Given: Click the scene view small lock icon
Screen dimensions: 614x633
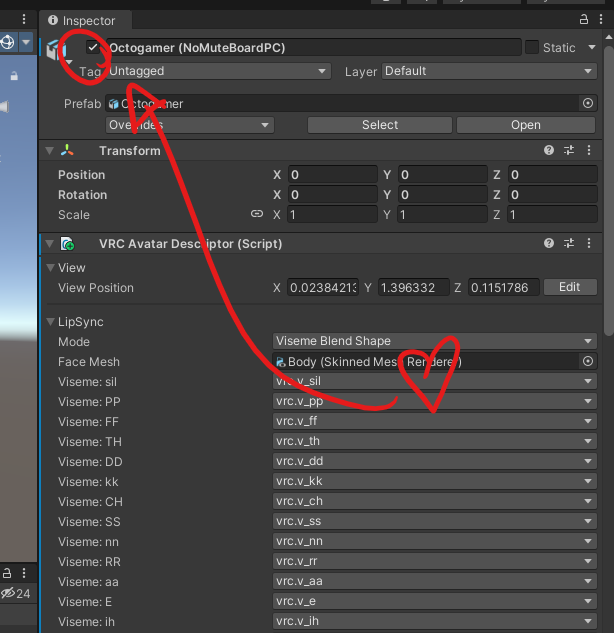Looking at the screenshot, I should pos(14,75).
